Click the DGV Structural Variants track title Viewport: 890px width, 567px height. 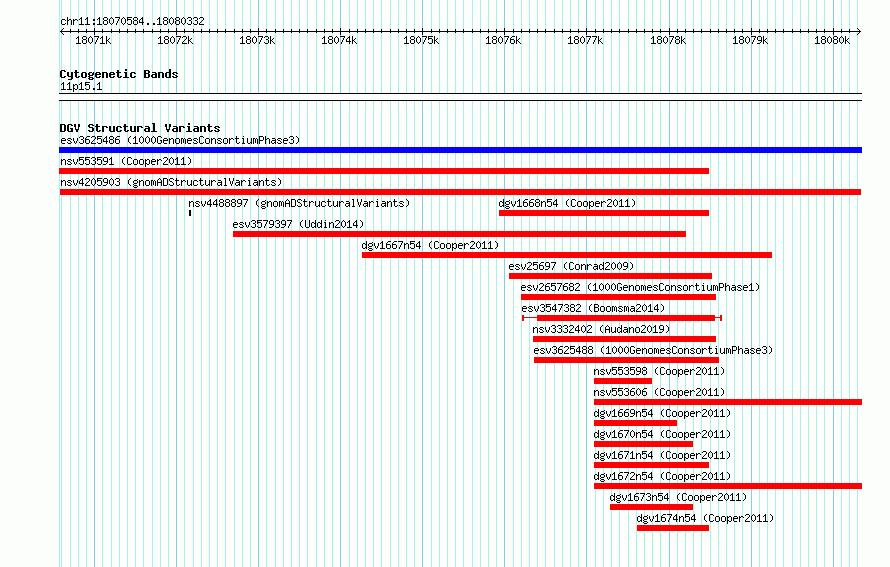click(140, 128)
